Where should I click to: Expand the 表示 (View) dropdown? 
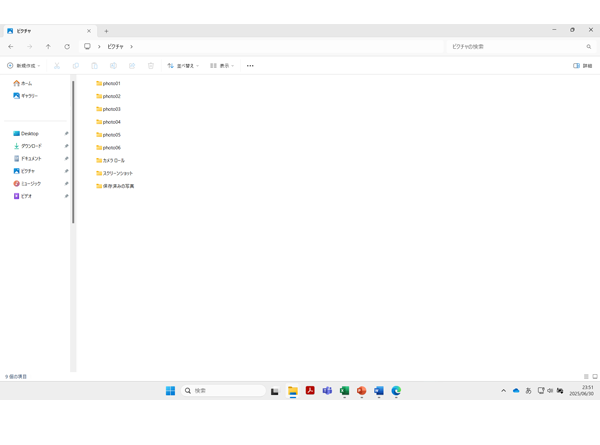(x=222, y=66)
